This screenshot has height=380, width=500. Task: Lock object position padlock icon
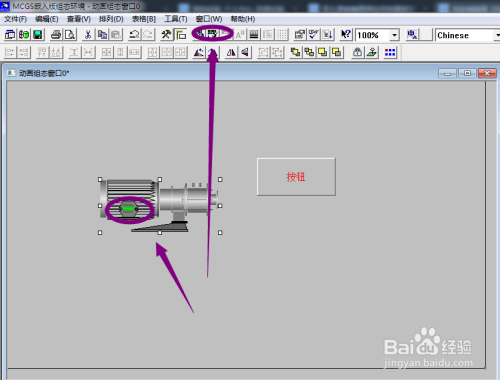click(x=358, y=52)
